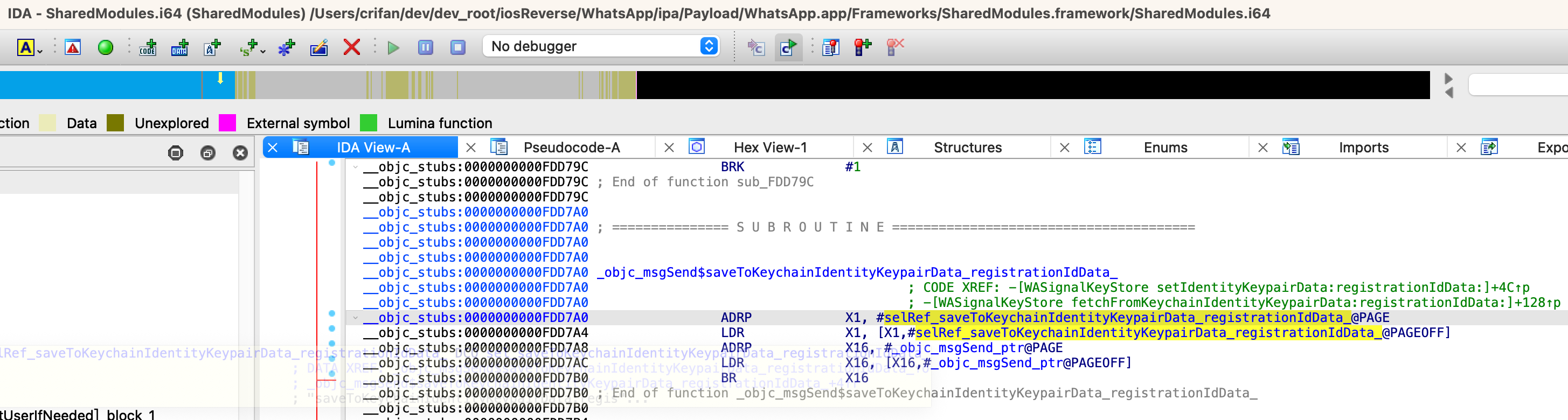Stop the process with the square stop button
Viewport: 1568px width, 420px height.
tap(458, 47)
